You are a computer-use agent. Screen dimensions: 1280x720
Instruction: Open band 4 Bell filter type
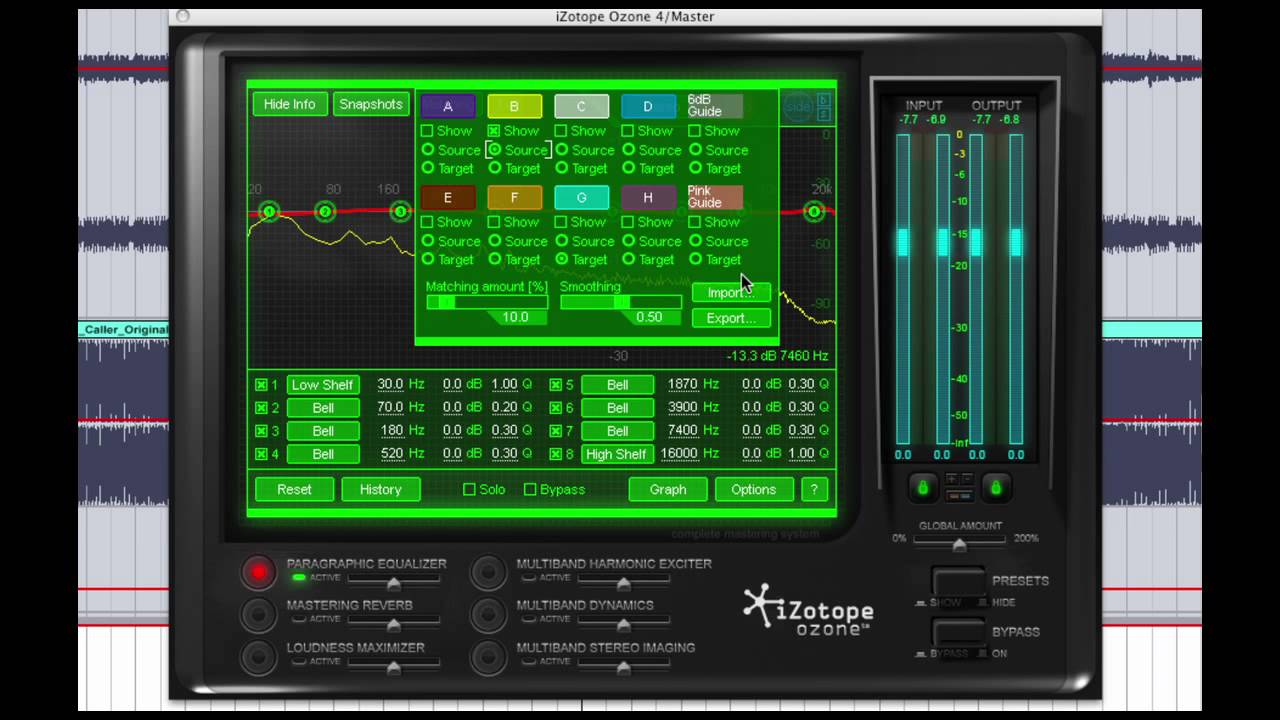[323, 454]
